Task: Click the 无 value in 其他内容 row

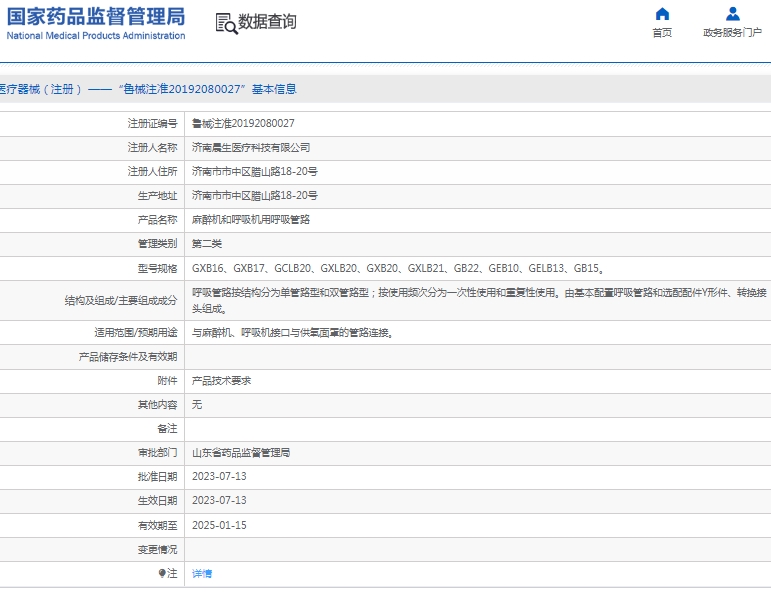Action: pos(197,405)
